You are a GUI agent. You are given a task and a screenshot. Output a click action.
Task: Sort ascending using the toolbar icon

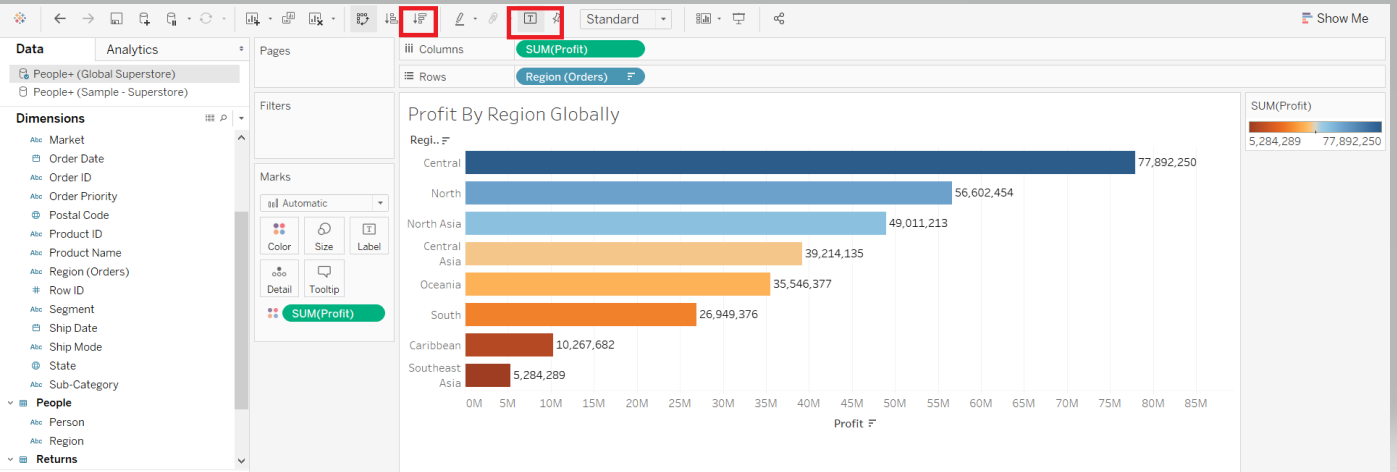pos(391,18)
